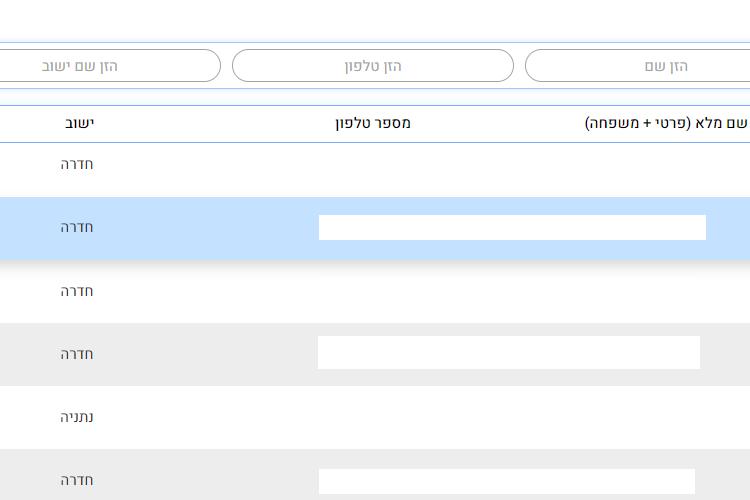The image size is (750, 500).
Task: Click the white box in the fourth row
Action: click(509, 352)
